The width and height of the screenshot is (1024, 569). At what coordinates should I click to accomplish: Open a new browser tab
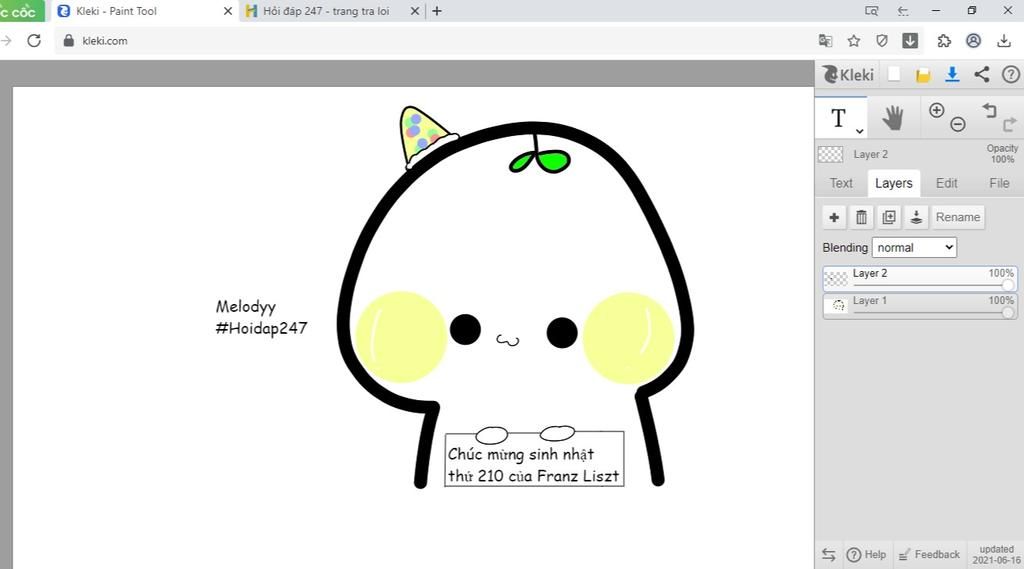(x=437, y=11)
